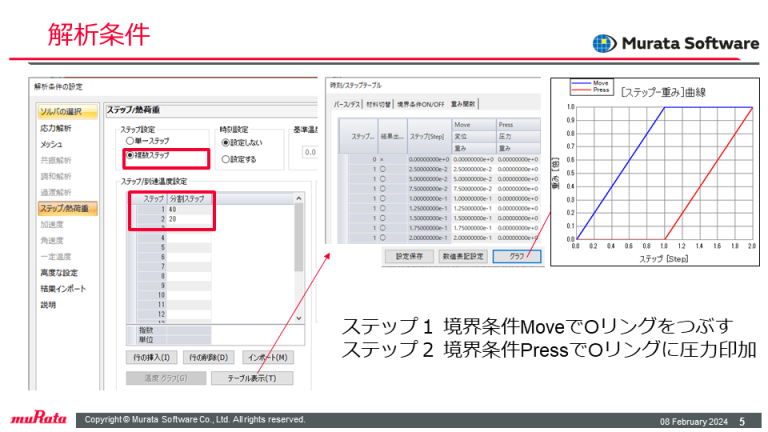Click the グラフ button
This screenshot has height=432, width=768.
click(516, 256)
